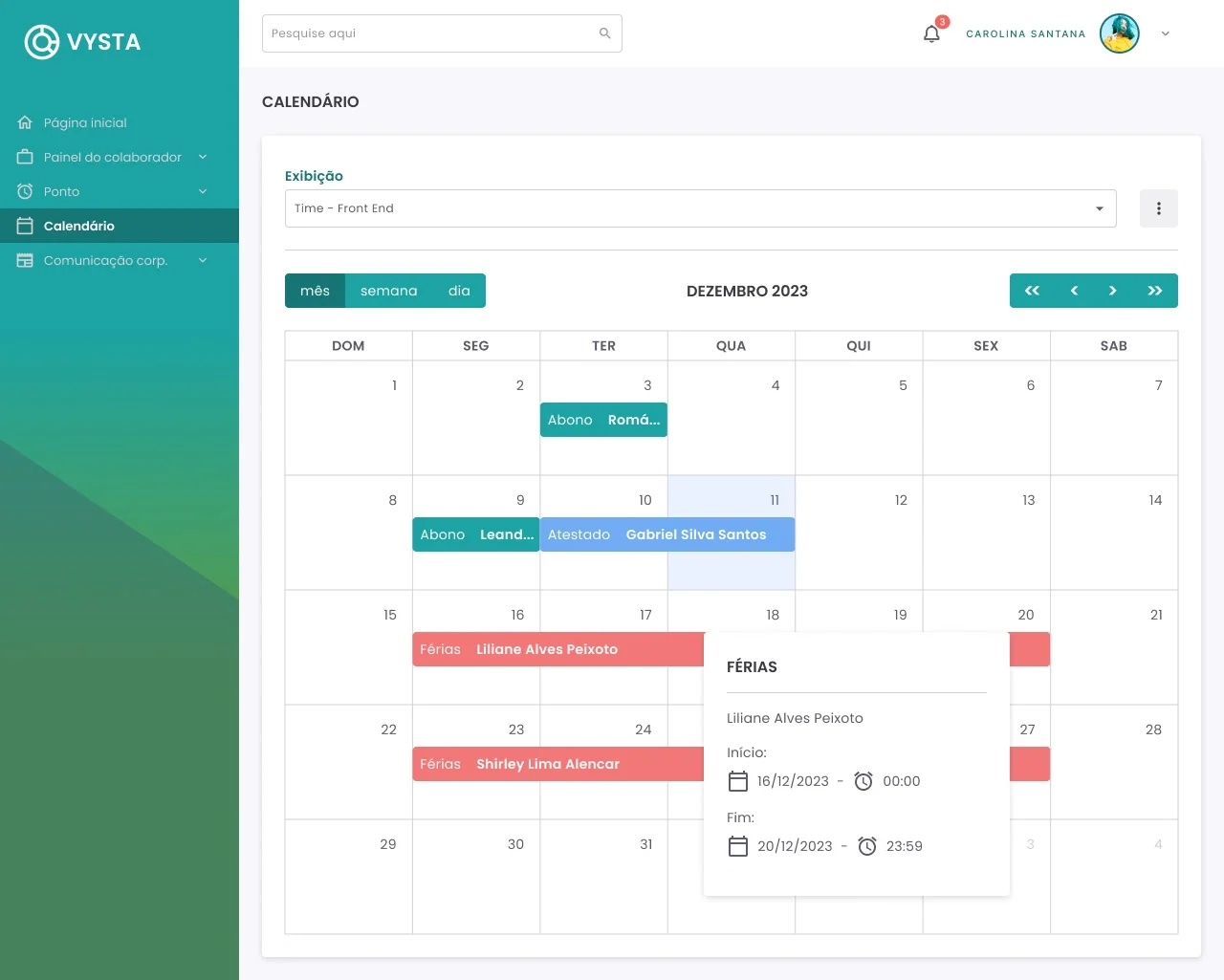Screen dimensions: 1224x980
Task: Select day 14 cell
Action: 1114,533
